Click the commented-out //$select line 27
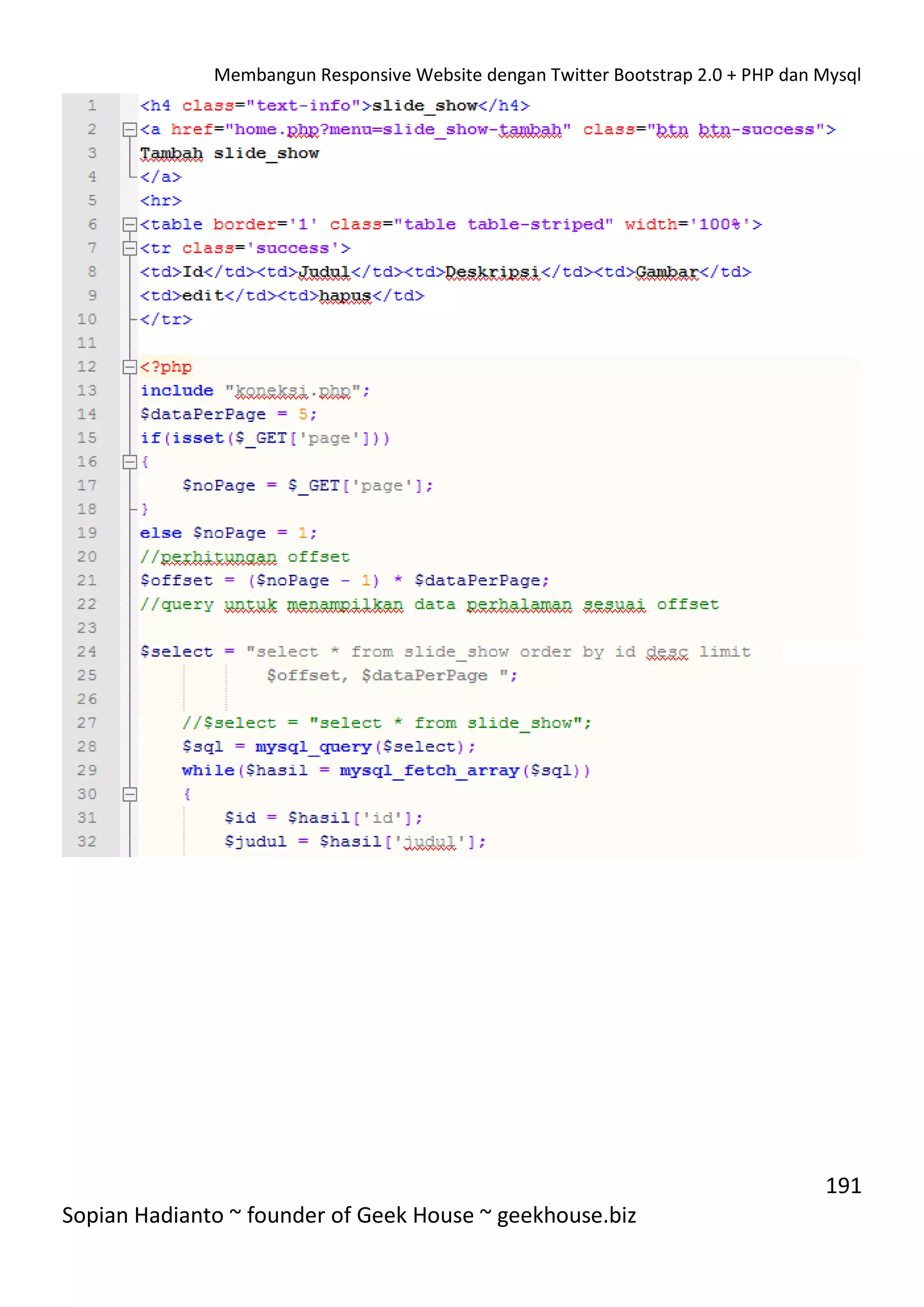This screenshot has width=924, height=1307. pyautogui.click(x=388, y=723)
